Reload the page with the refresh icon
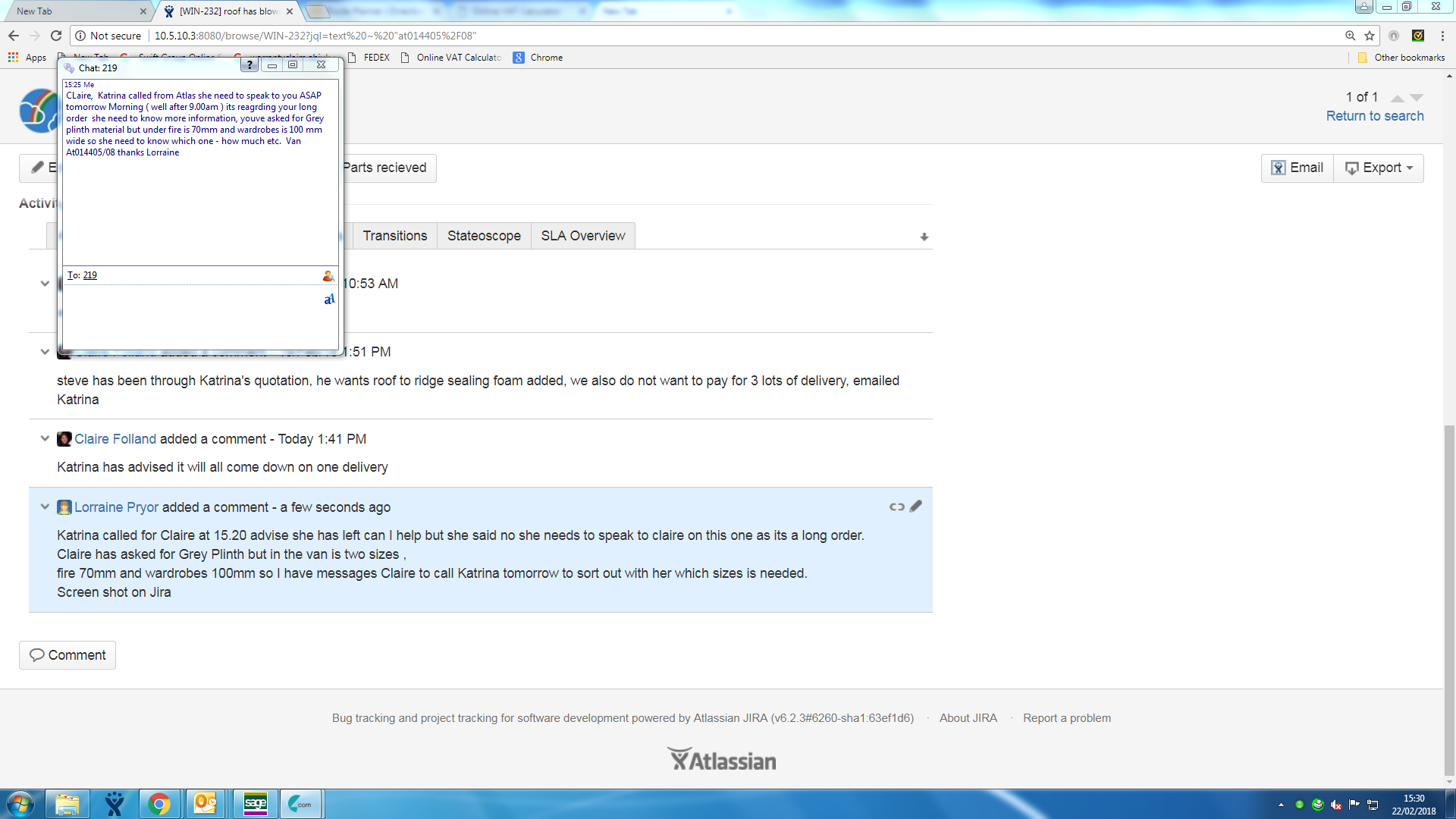1456x819 pixels. click(56, 36)
